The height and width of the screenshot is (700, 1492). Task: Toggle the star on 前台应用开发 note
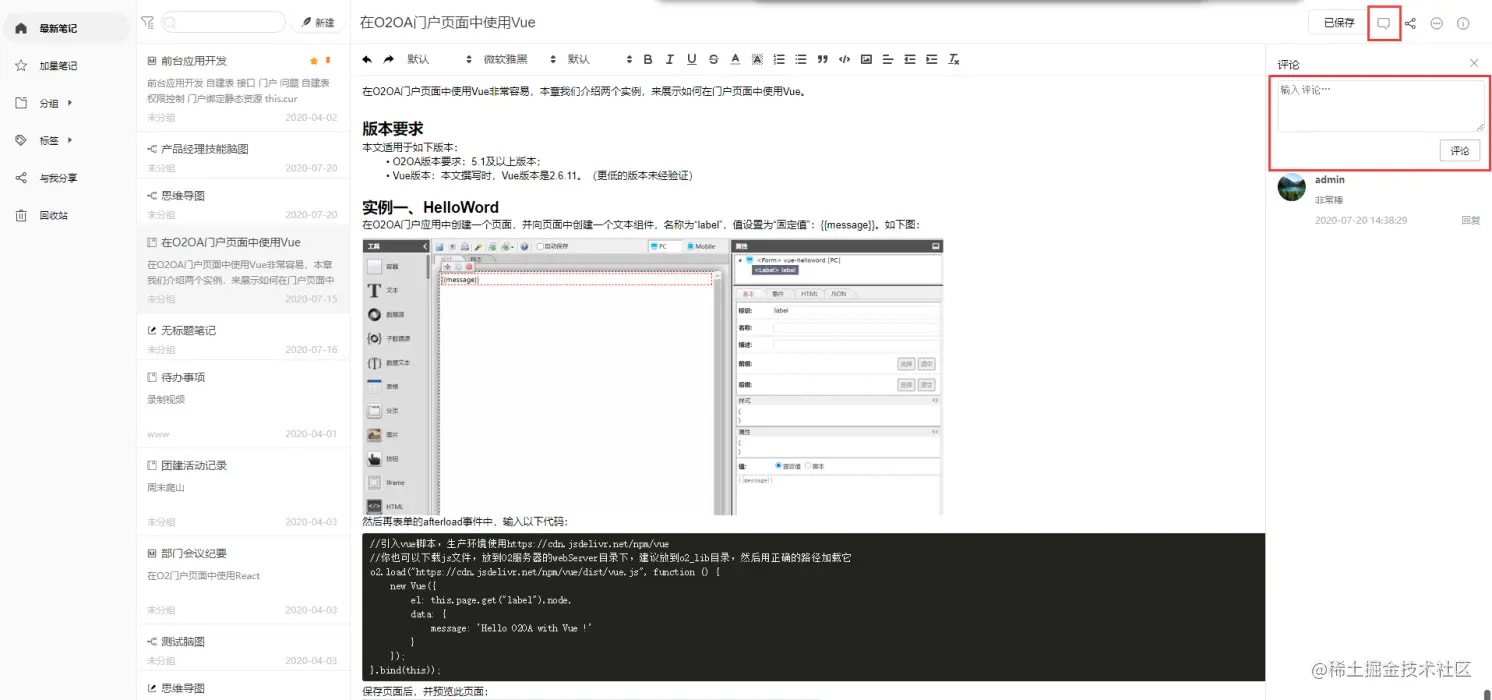314,61
